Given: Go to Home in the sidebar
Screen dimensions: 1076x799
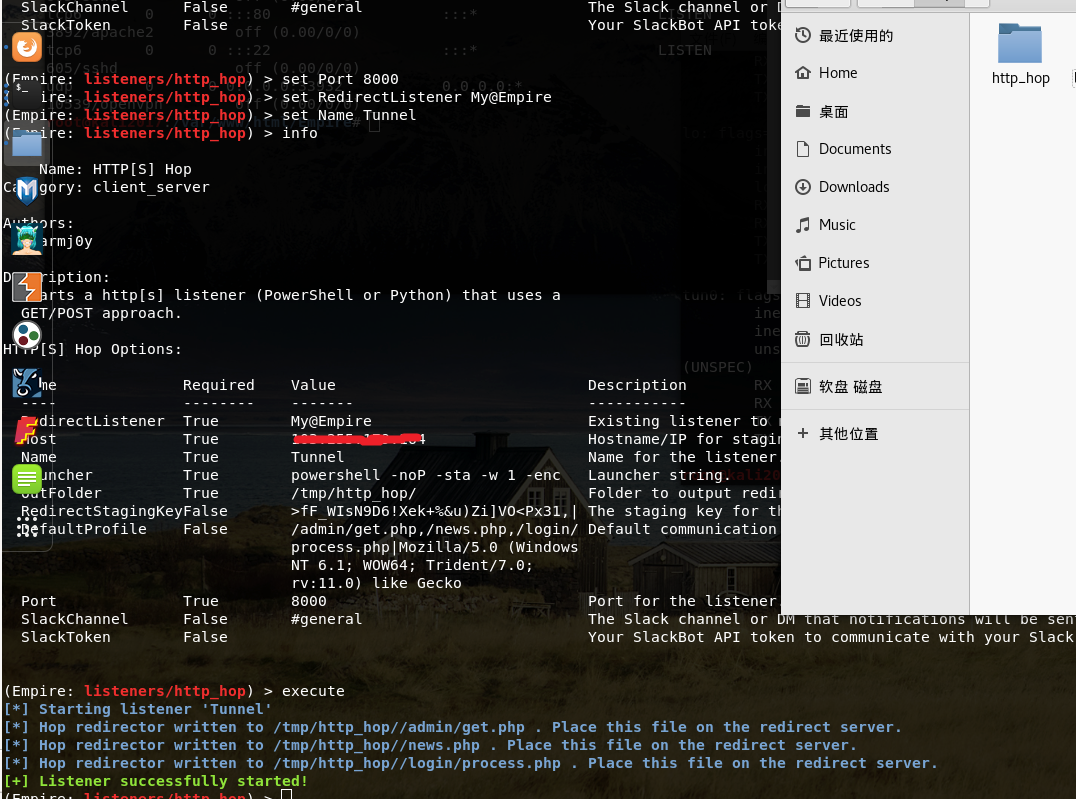Looking at the screenshot, I should (x=837, y=73).
